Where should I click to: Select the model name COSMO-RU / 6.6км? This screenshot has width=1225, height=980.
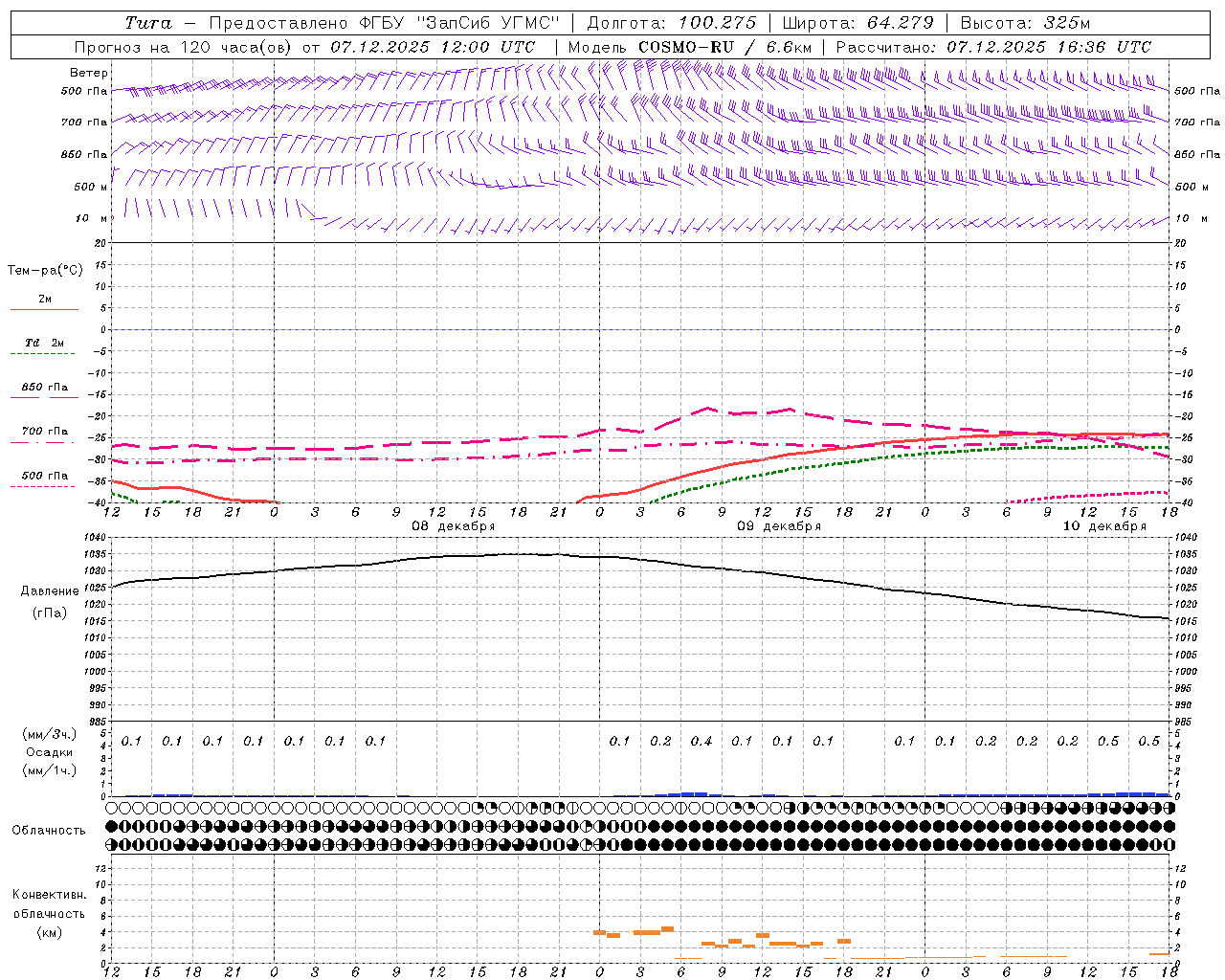point(725,47)
